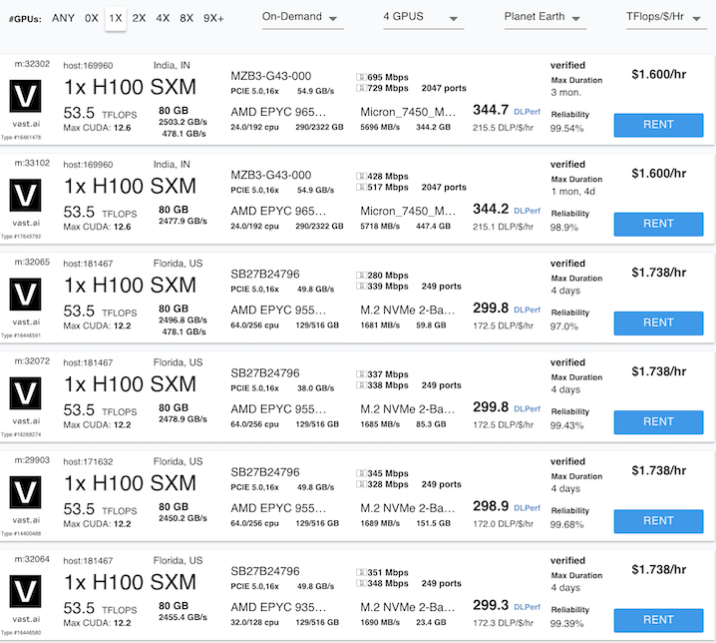Click reliability value 98.9%
Image resolution: width=716 pixels, height=643 pixels.
(564, 228)
